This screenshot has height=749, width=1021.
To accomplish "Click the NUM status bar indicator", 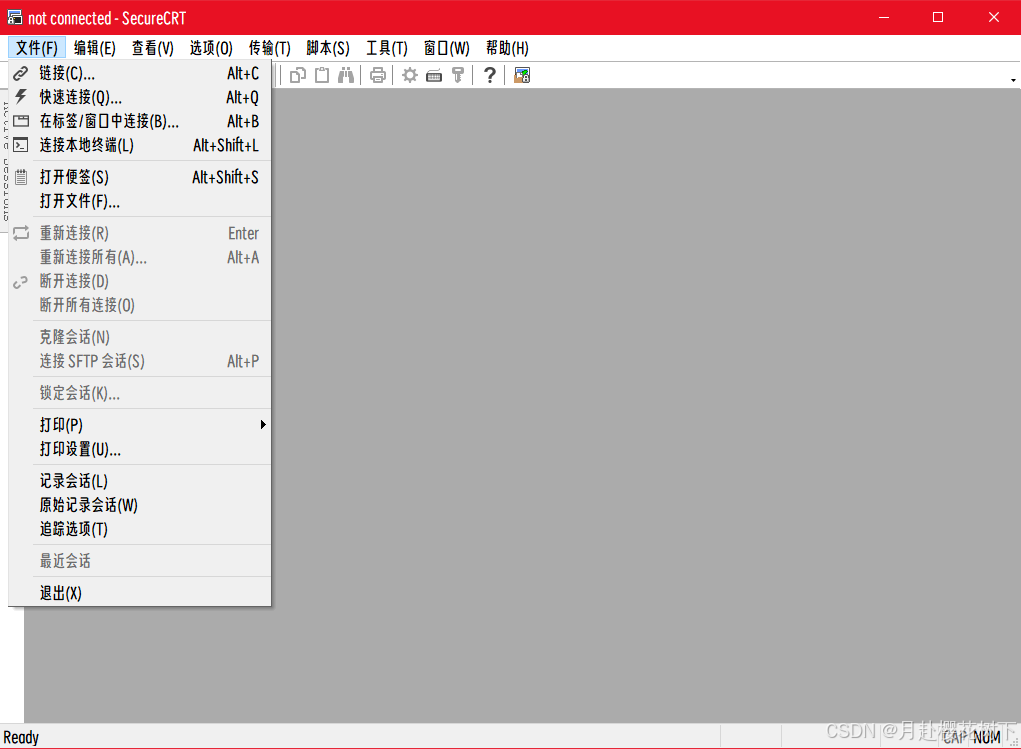I will [986, 737].
